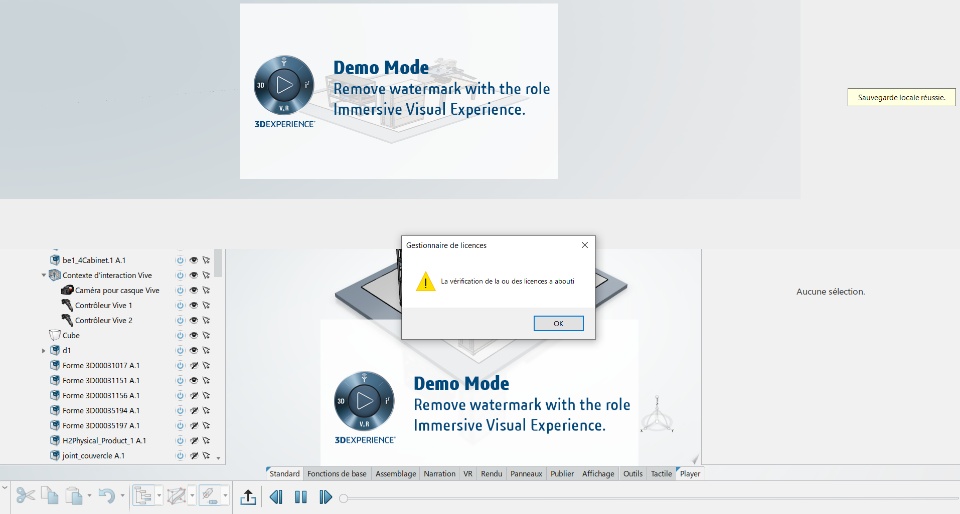Toggle visibility of Cube
The height and width of the screenshot is (514, 960).
(193, 335)
